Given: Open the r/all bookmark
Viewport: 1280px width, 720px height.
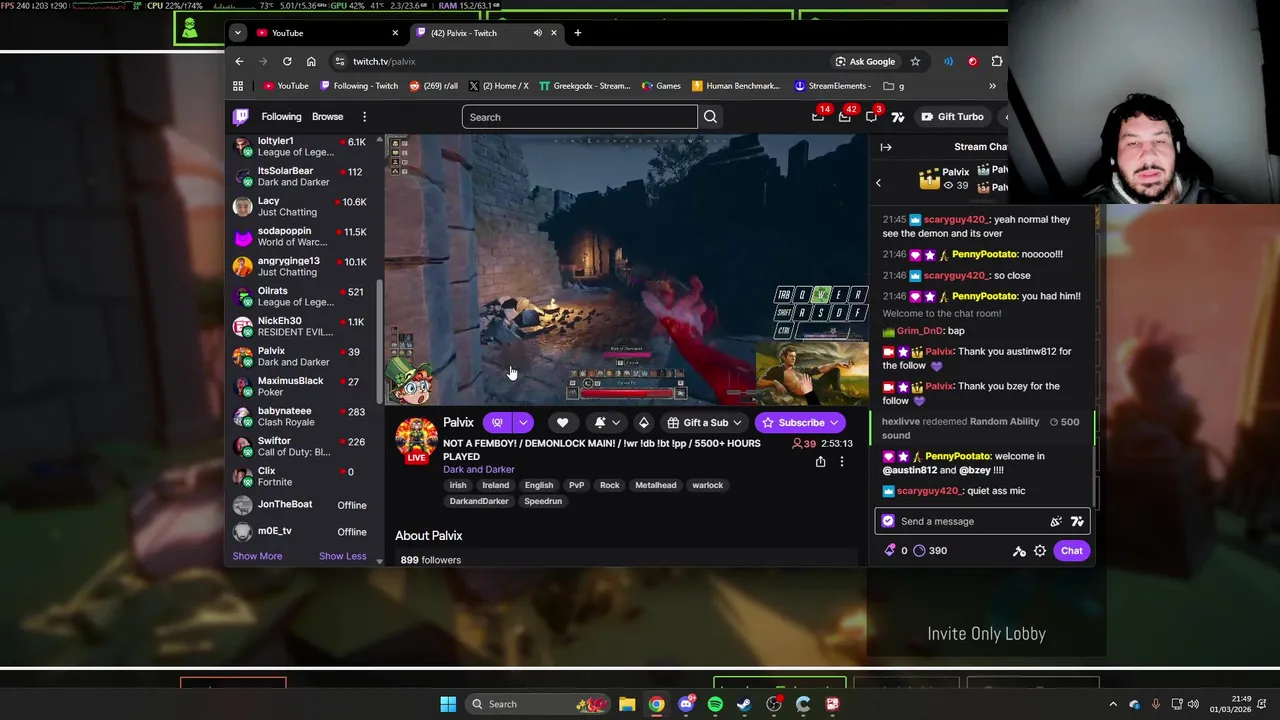Looking at the screenshot, I should [433, 86].
